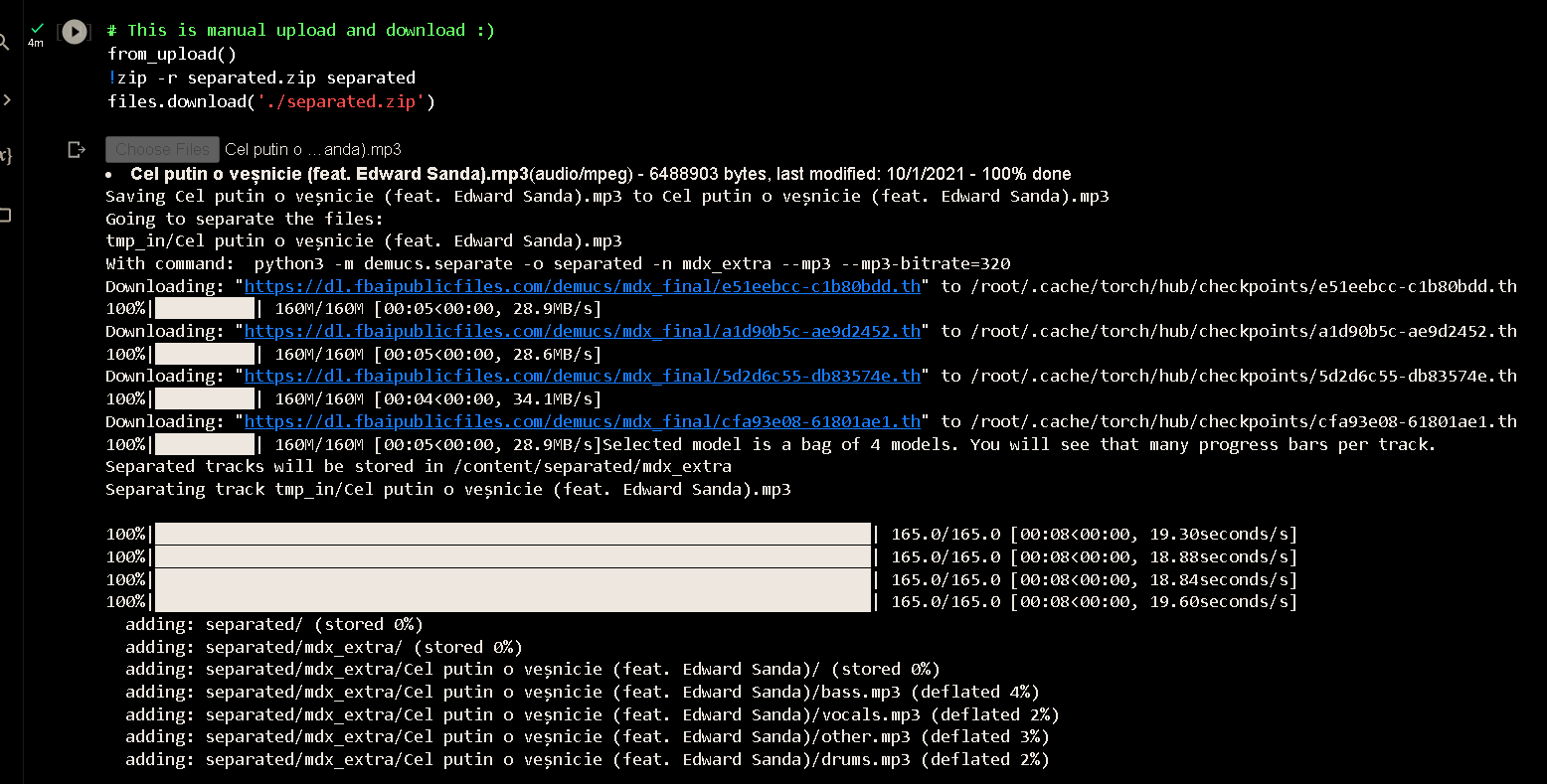Open the variable inspector {x} panel
This screenshot has height=784, width=1547.
coord(6,154)
